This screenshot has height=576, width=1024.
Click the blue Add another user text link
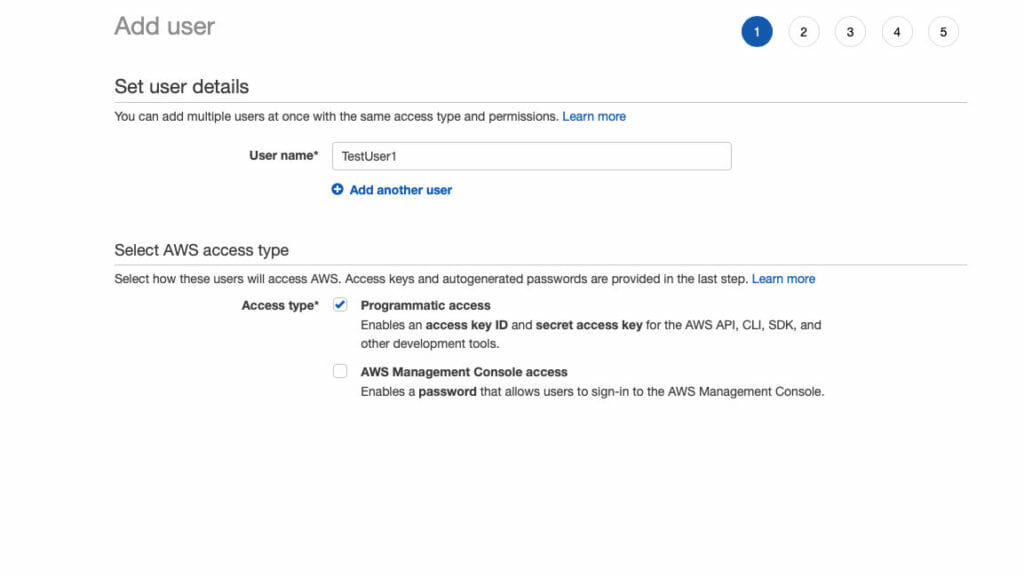point(399,189)
